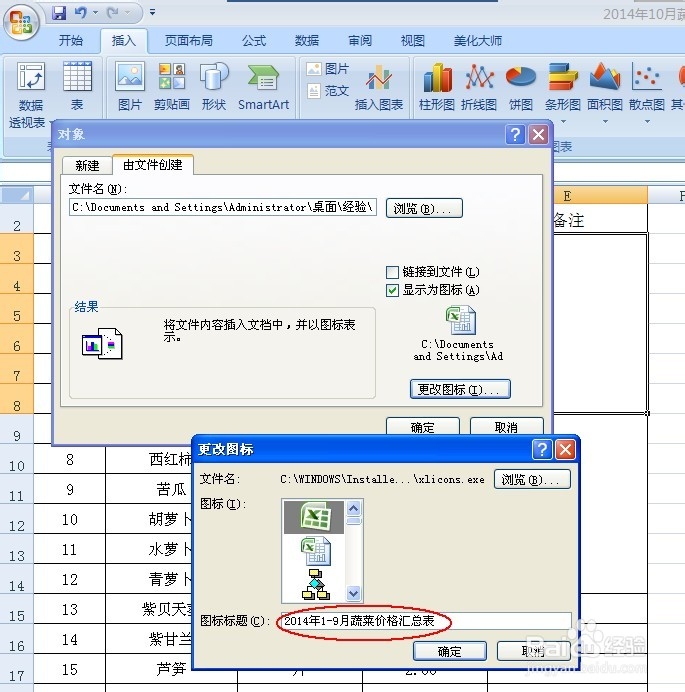Click the select-all corner of the sheet
Viewport: 685px width, 692px height.
17,195
